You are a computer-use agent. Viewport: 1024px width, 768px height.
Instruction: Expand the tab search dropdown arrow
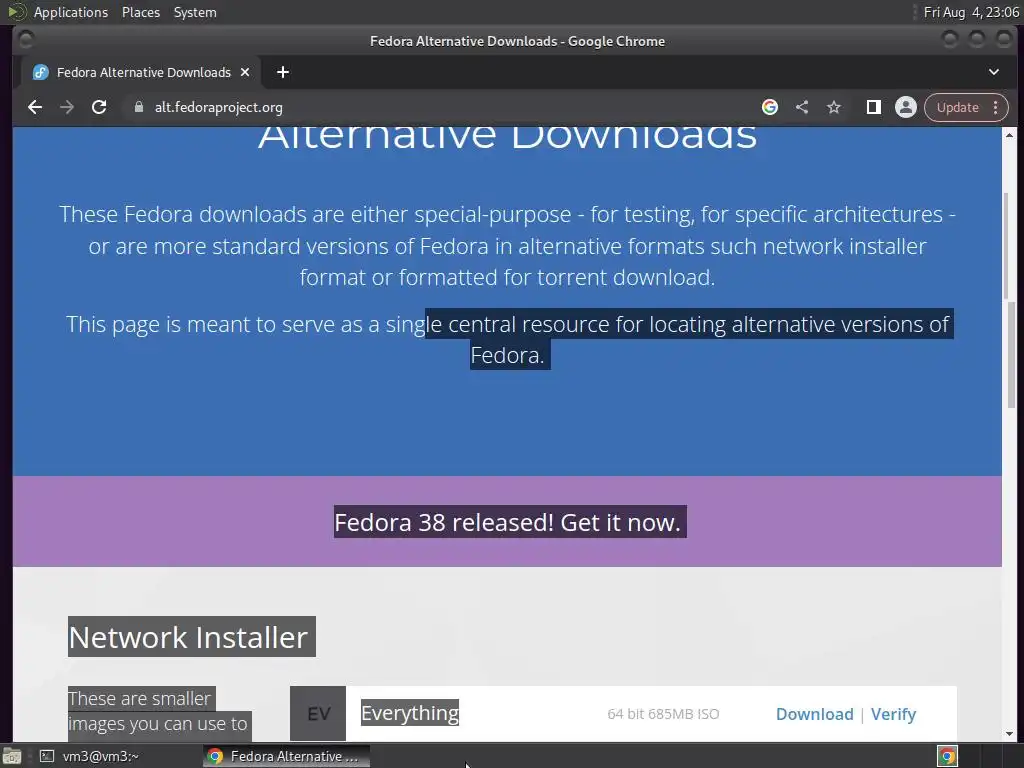click(x=994, y=72)
